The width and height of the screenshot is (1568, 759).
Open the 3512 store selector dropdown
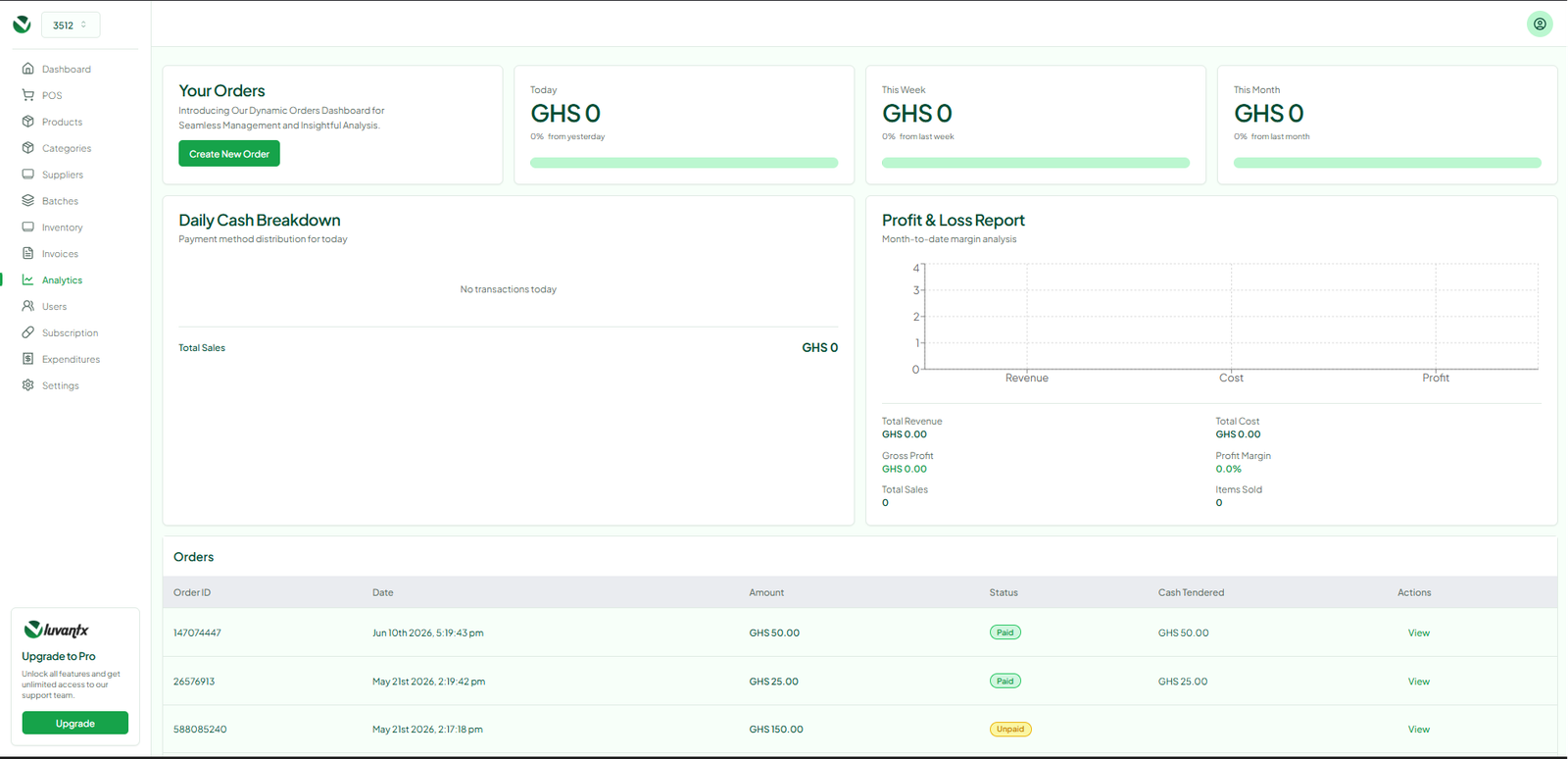pyautogui.click(x=71, y=25)
